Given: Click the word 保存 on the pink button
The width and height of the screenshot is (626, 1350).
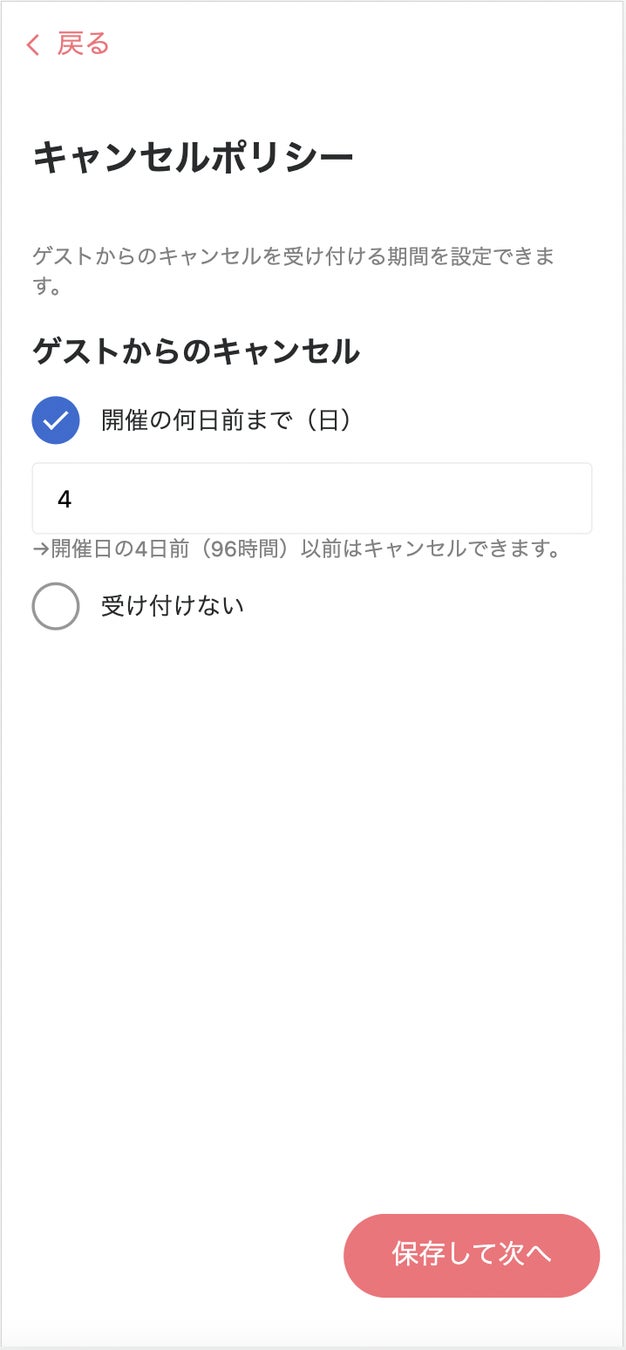Looking at the screenshot, I should click(x=418, y=1255).
